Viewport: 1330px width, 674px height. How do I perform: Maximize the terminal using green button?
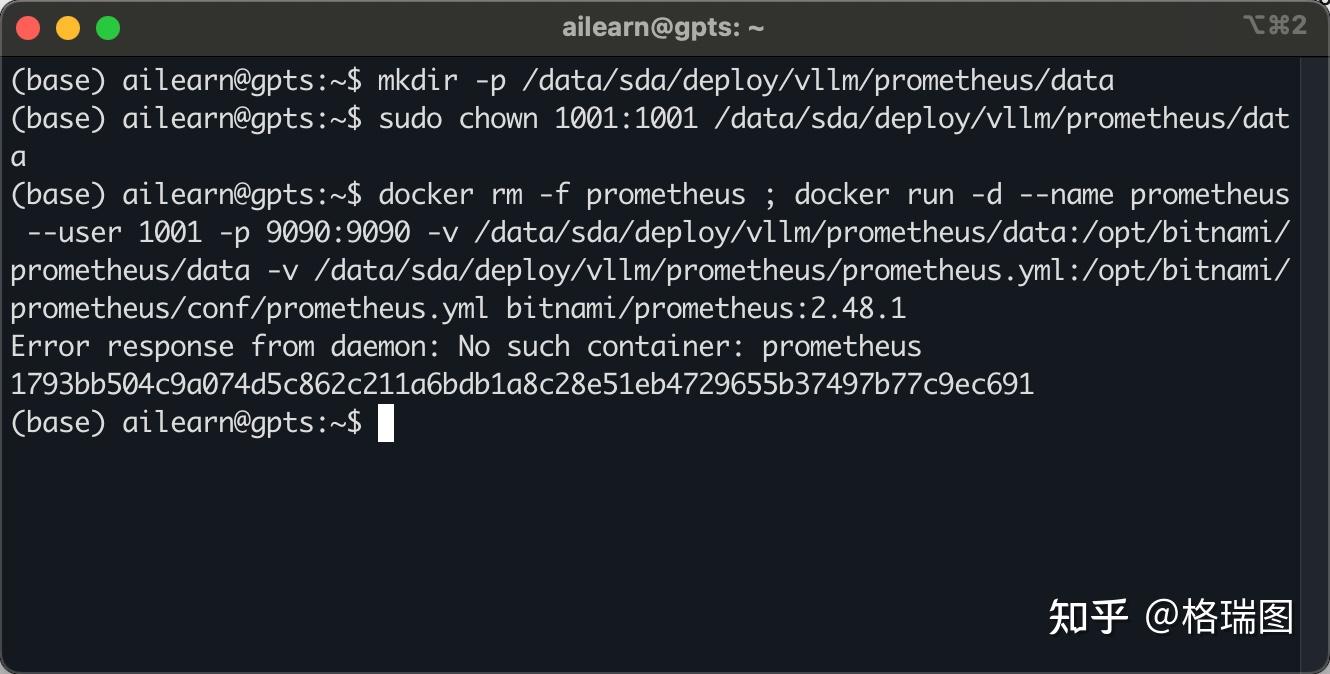108,29
